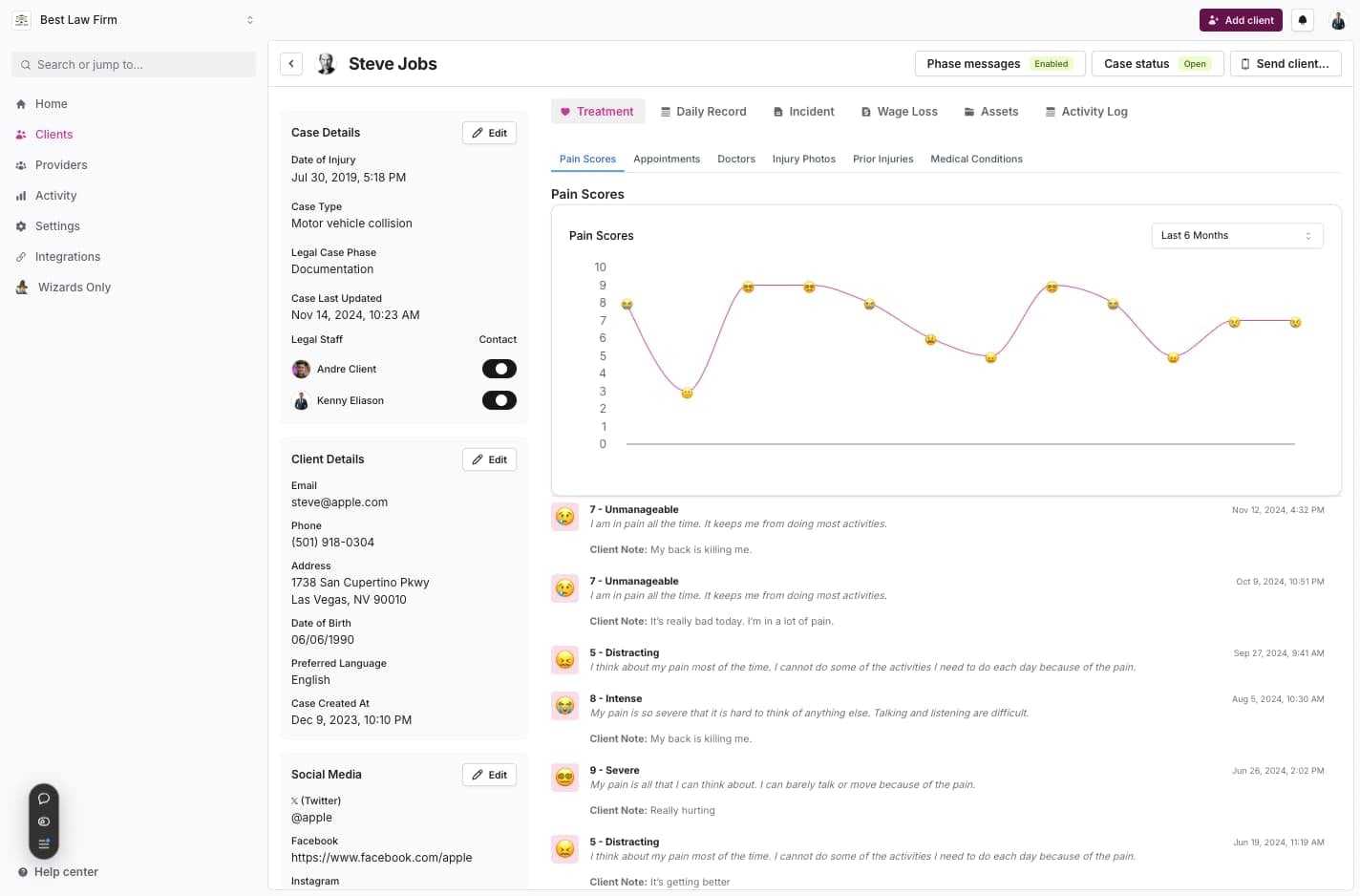Click the Help center question mark
The image size is (1360, 896).
(x=24, y=871)
